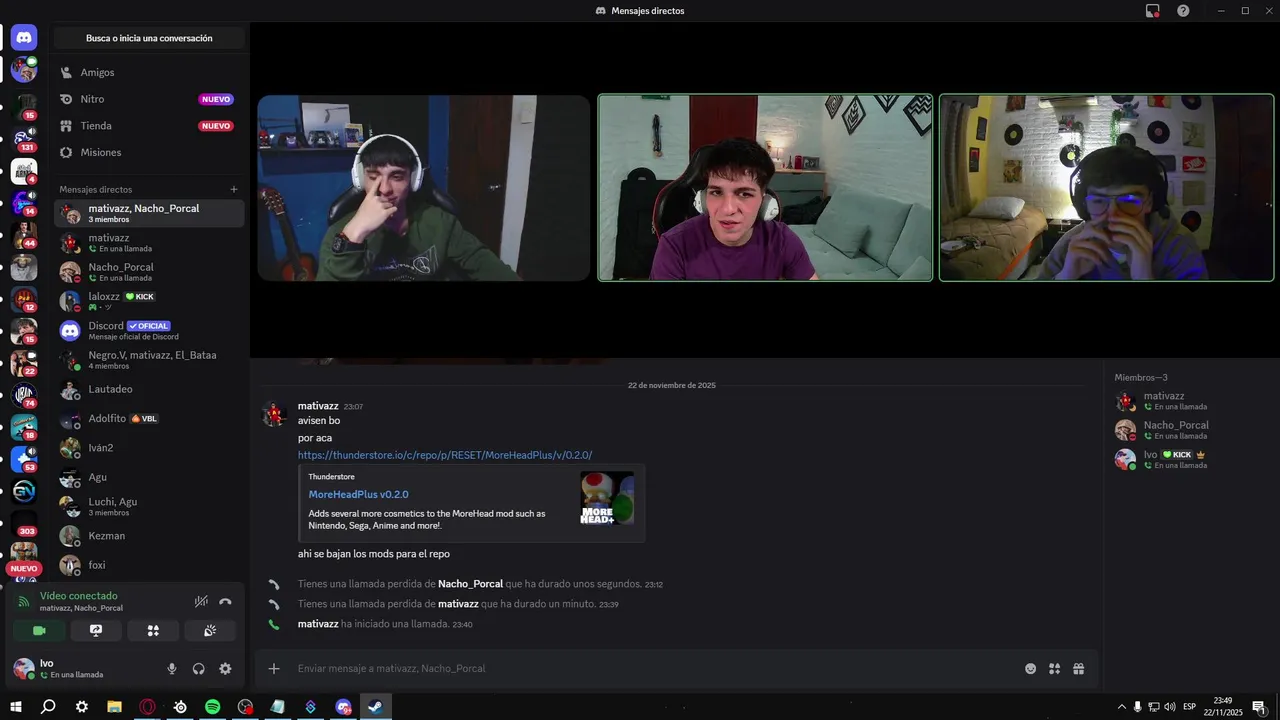The image size is (1280, 720).
Task: Click MoreHead+ embed thumbnail image
Action: click(x=607, y=498)
